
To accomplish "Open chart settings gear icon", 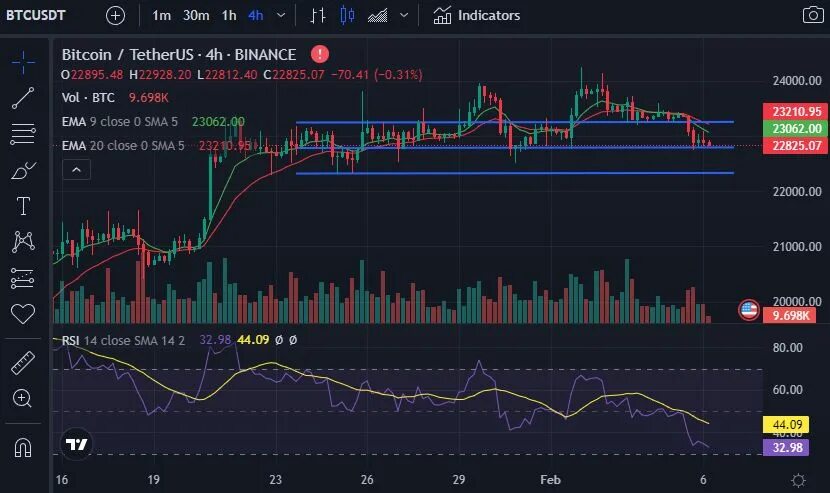I will [798, 480].
